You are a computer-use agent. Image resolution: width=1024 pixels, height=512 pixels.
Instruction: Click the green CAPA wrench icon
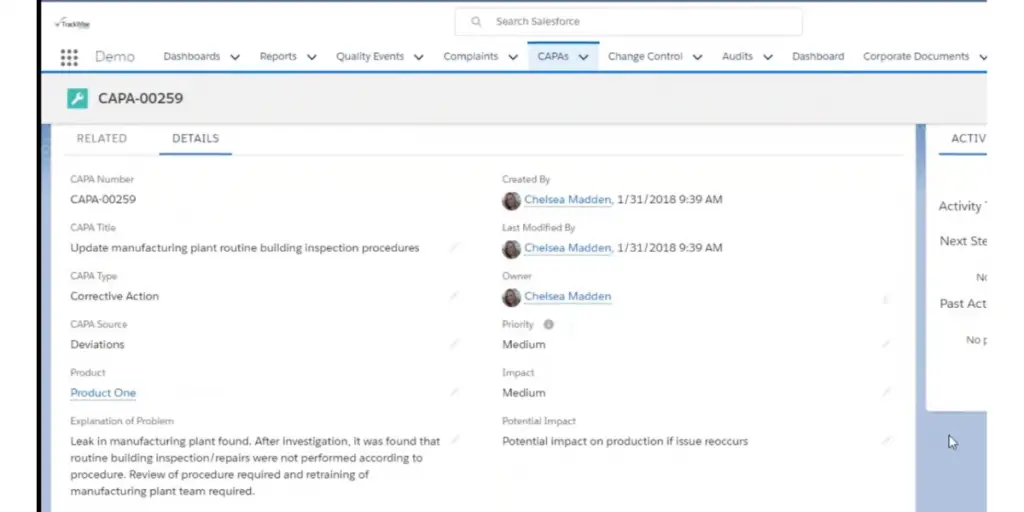pos(77,99)
